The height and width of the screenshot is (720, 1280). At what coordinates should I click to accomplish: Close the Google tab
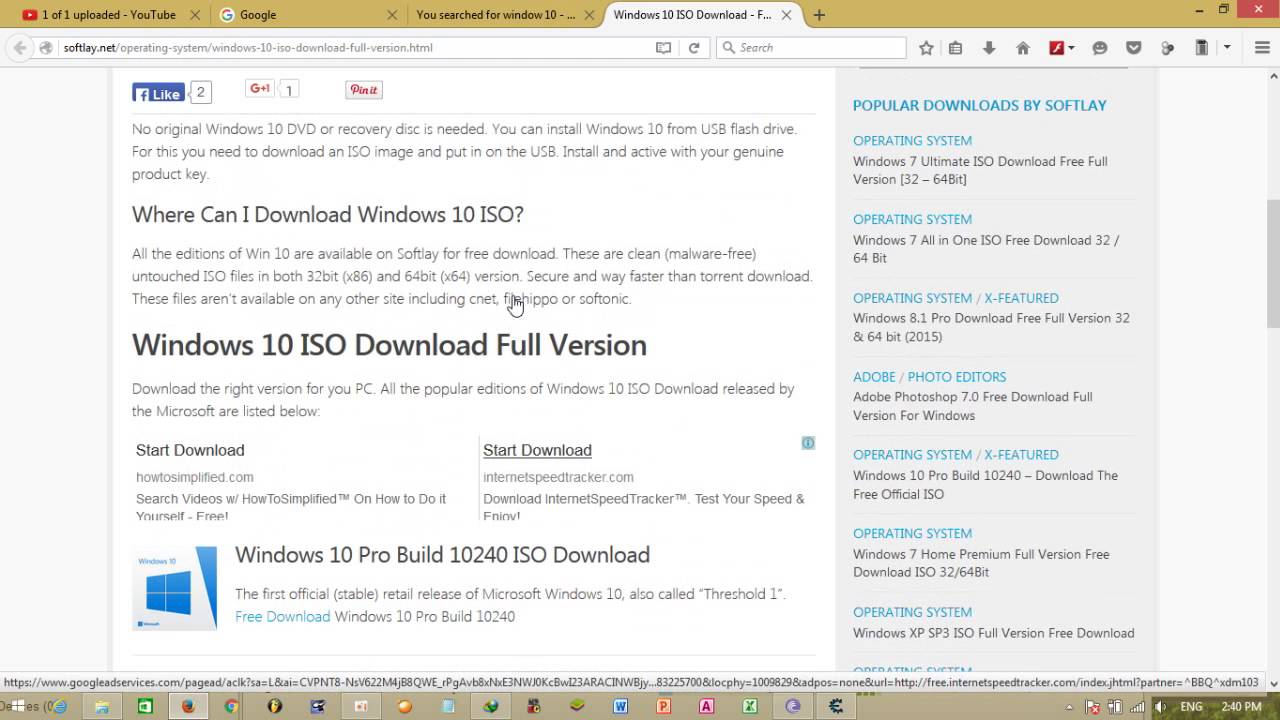391,15
